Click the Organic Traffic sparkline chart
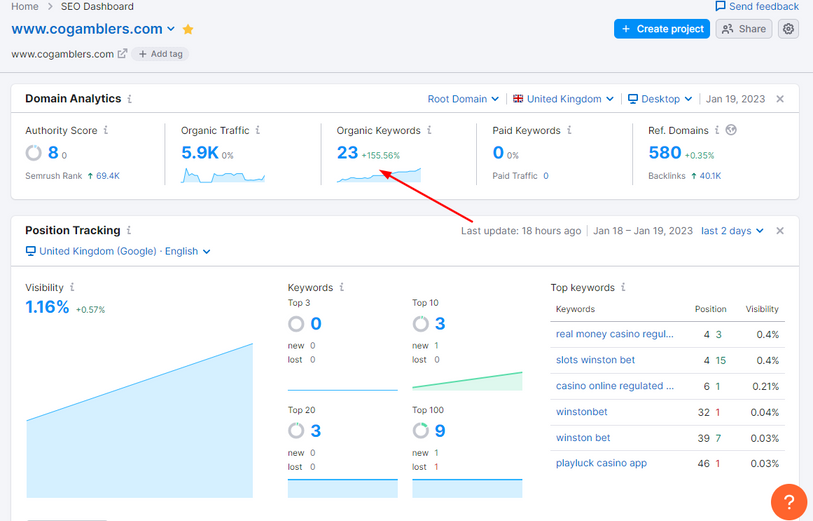This screenshot has height=521, width=813. click(223, 175)
